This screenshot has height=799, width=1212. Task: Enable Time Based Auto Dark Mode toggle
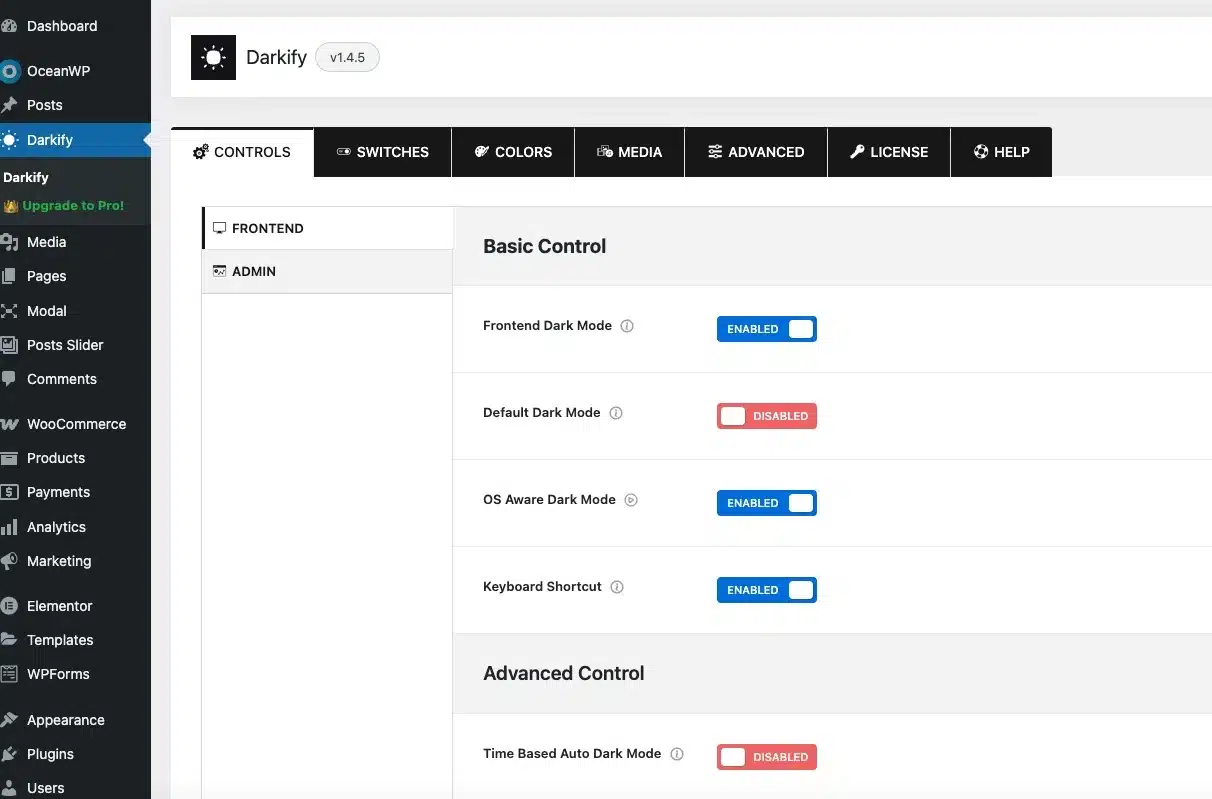767,757
